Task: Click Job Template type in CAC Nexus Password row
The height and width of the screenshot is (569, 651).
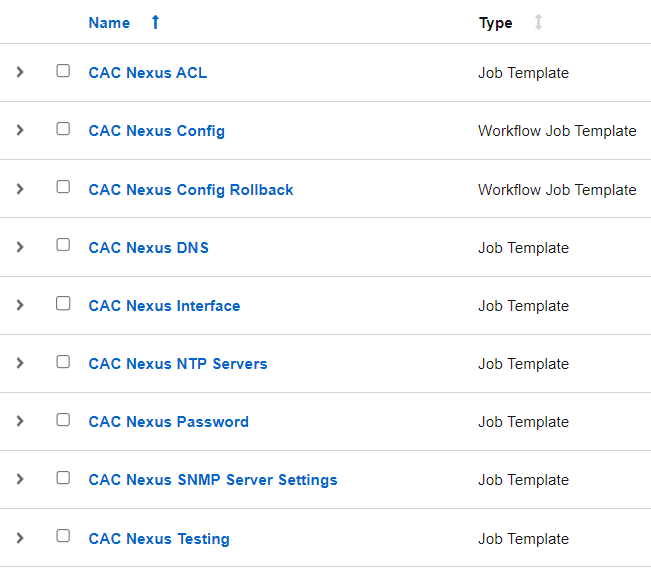Action: [524, 422]
